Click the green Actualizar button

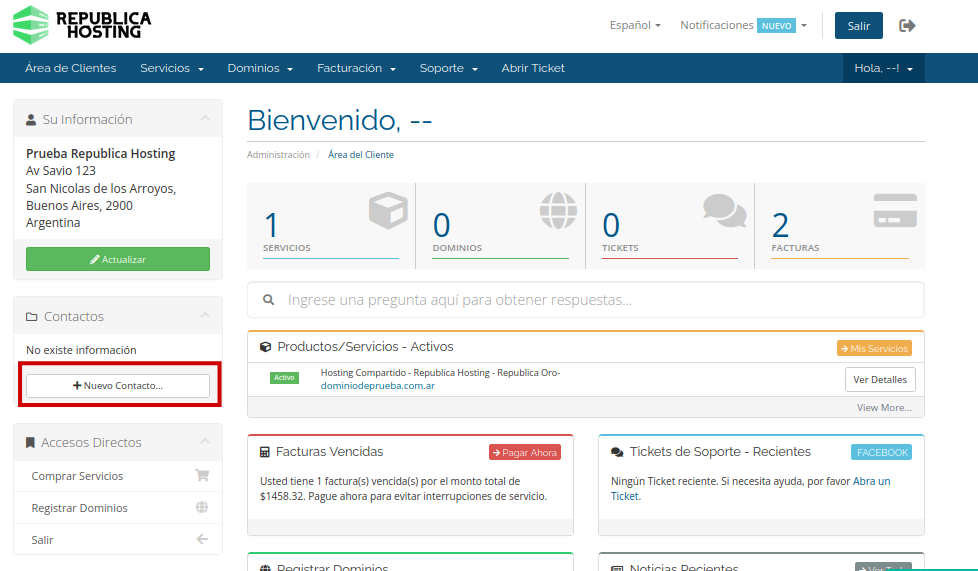tap(118, 259)
